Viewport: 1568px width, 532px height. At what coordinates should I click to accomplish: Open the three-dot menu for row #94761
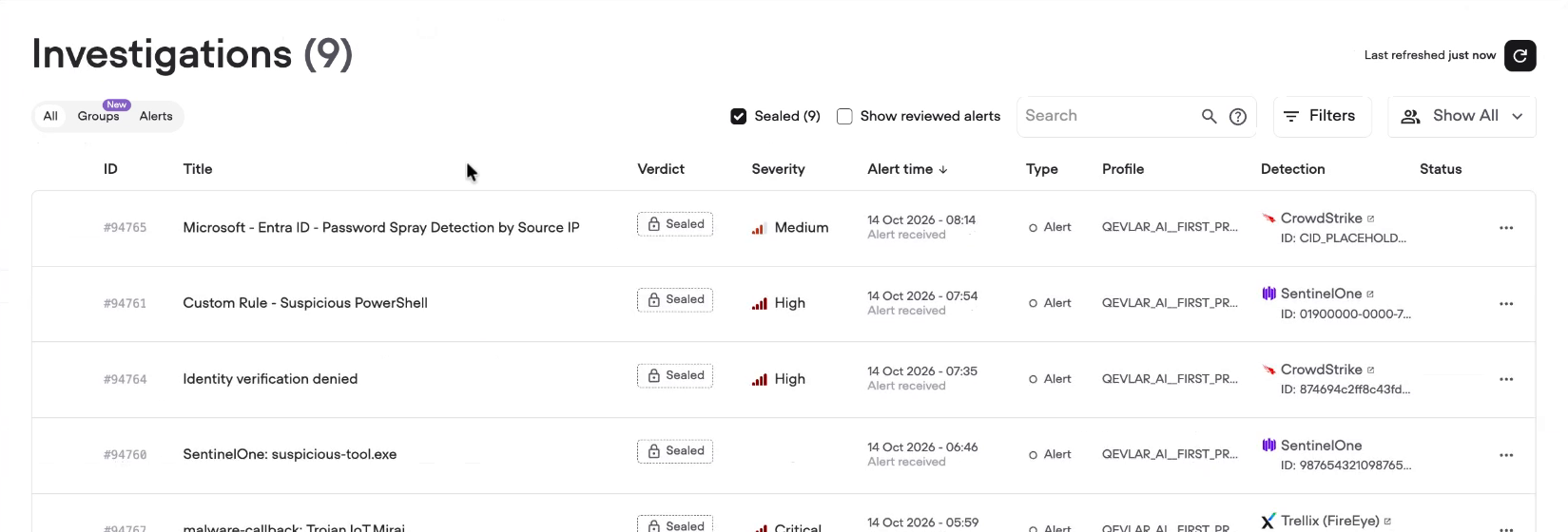pos(1505,304)
